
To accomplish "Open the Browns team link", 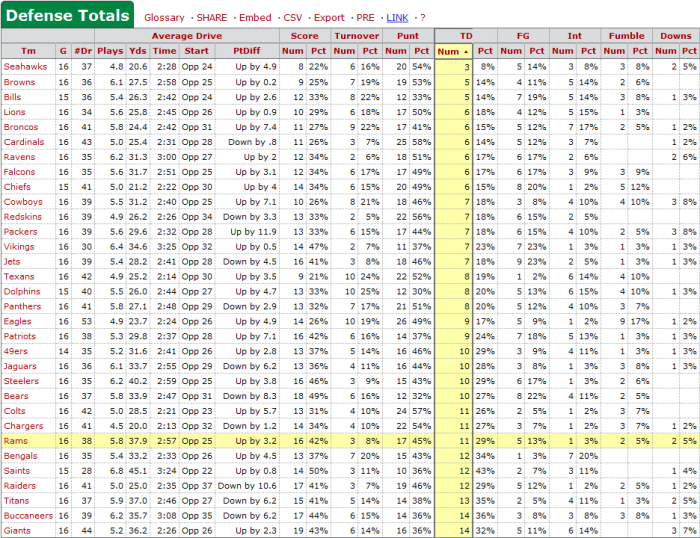I will 19,82.
